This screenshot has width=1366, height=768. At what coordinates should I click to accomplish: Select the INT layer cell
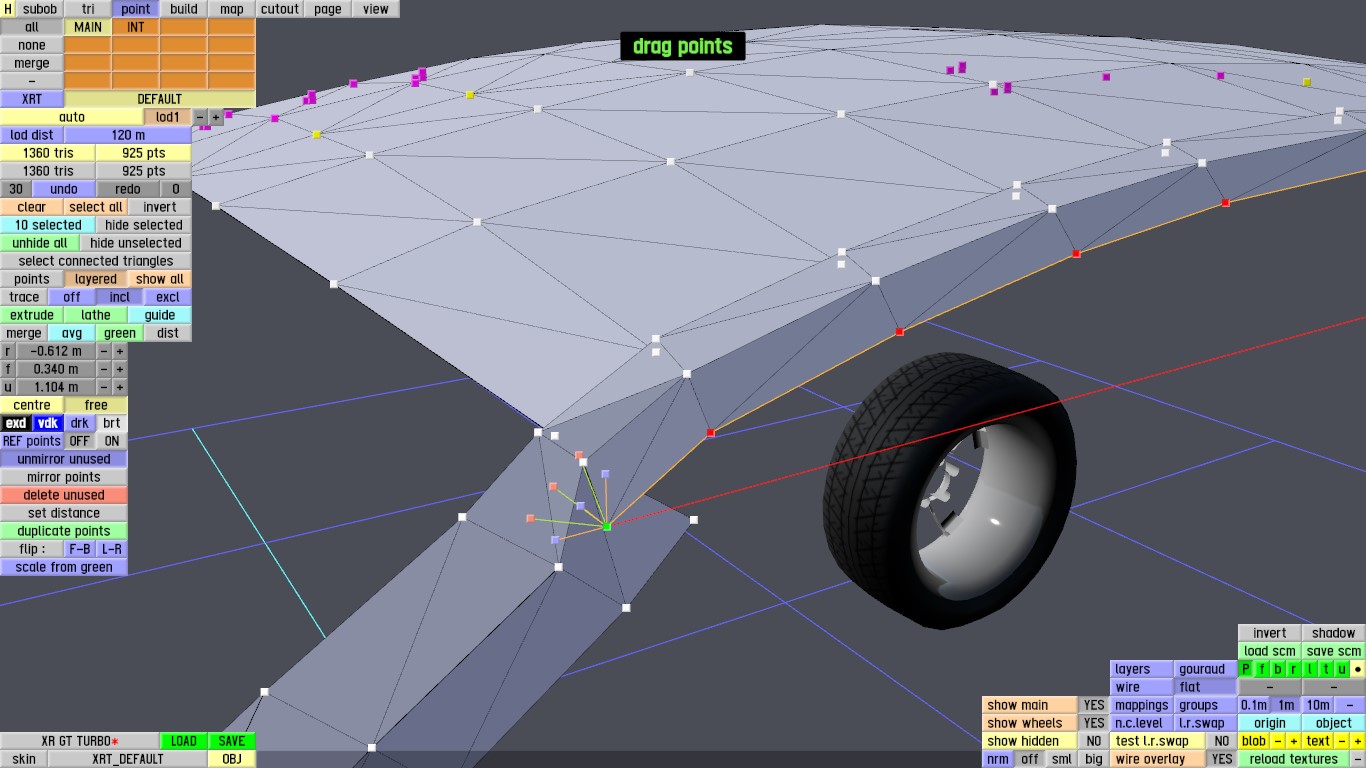coord(136,27)
